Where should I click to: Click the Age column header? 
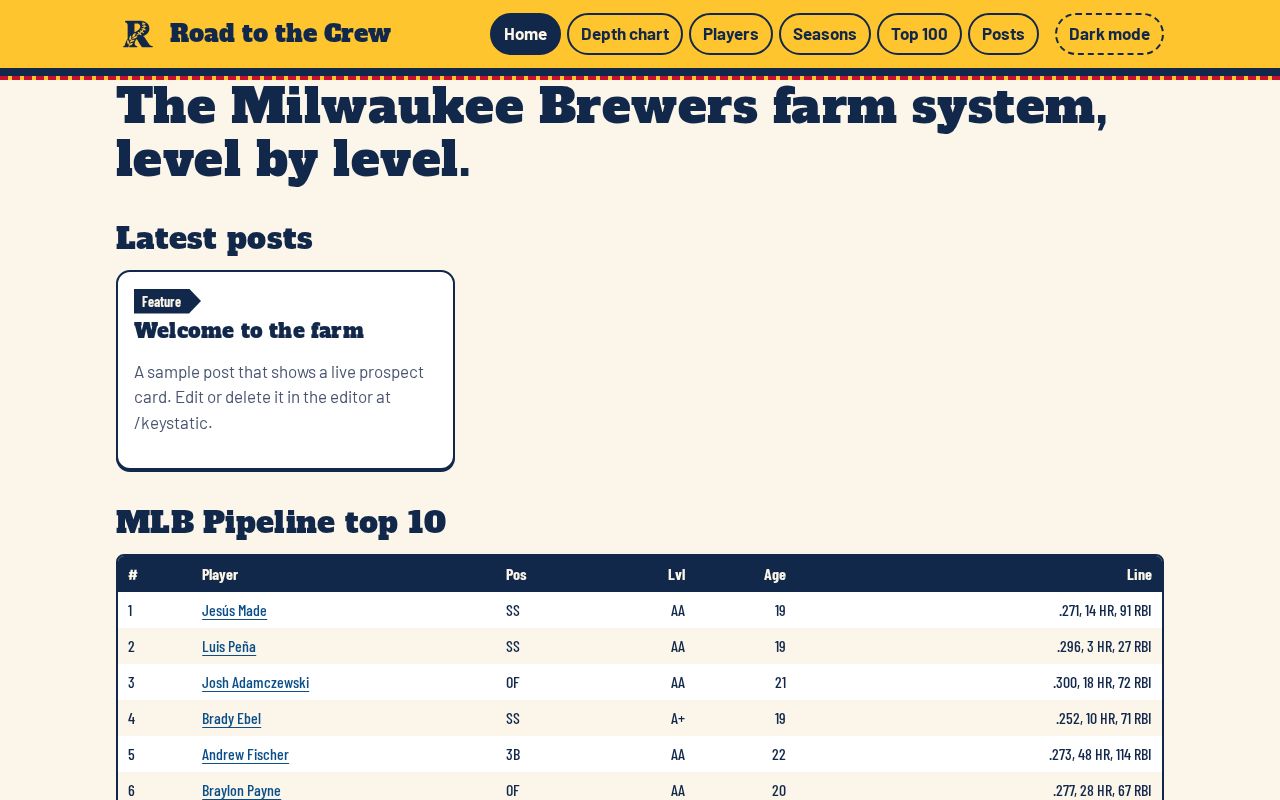click(x=775, y=575)
